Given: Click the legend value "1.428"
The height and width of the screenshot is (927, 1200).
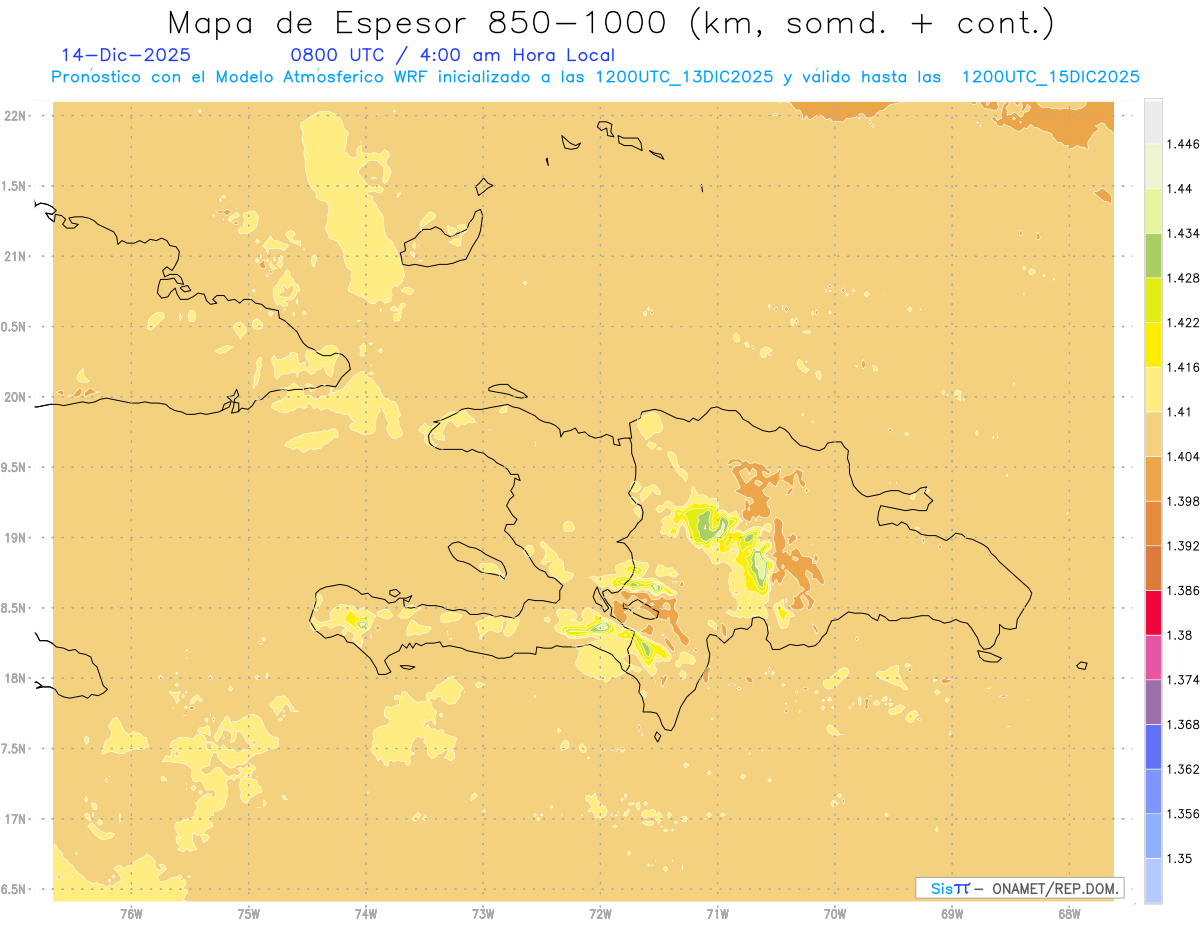Looking at the screenshot, I should (1184, 278).
